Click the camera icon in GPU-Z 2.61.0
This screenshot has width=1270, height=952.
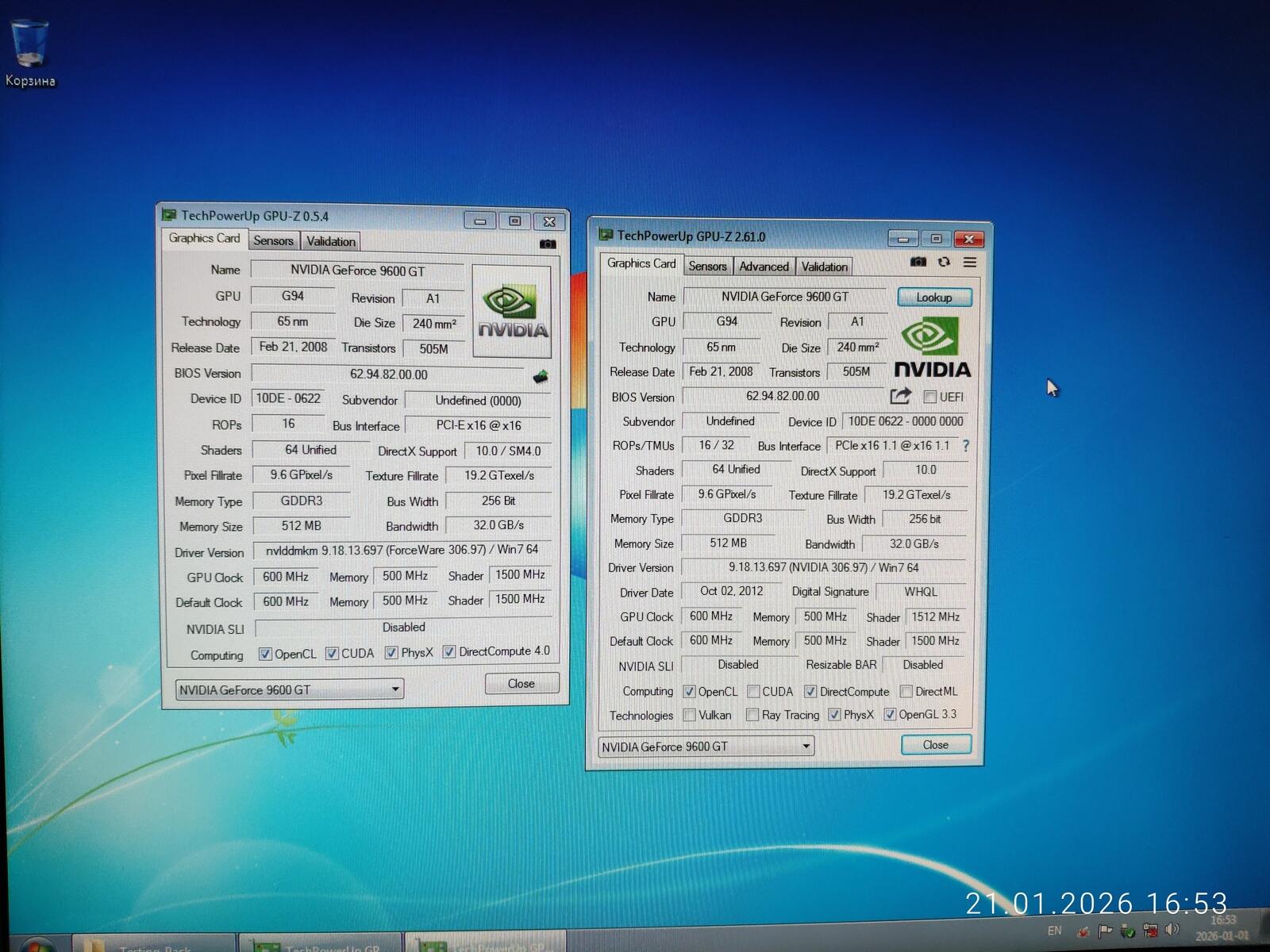pyautogui.click(x=918, y=262)
